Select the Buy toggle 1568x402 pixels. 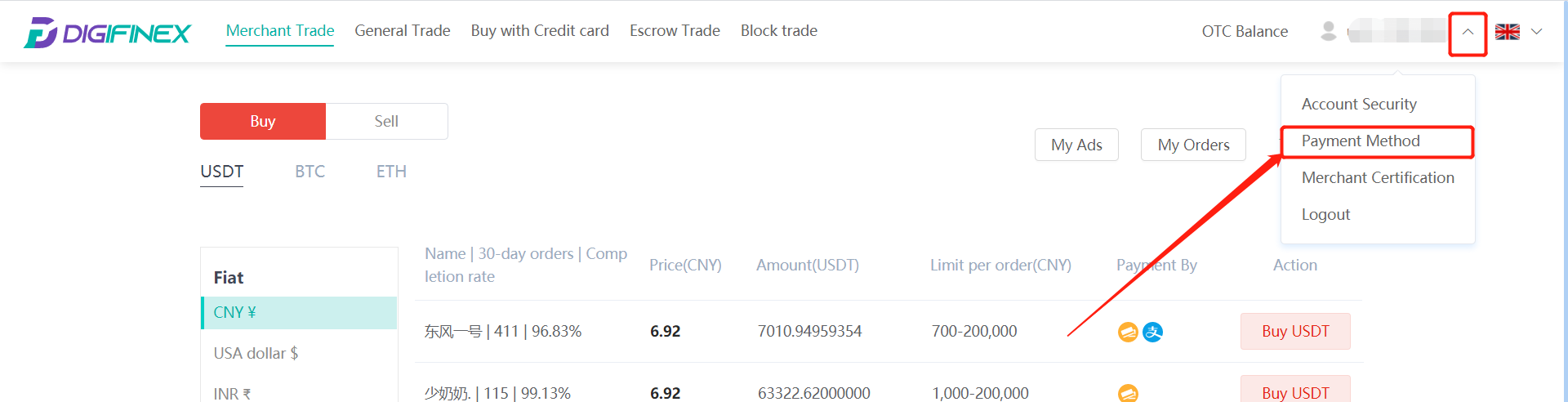point(263,121)
